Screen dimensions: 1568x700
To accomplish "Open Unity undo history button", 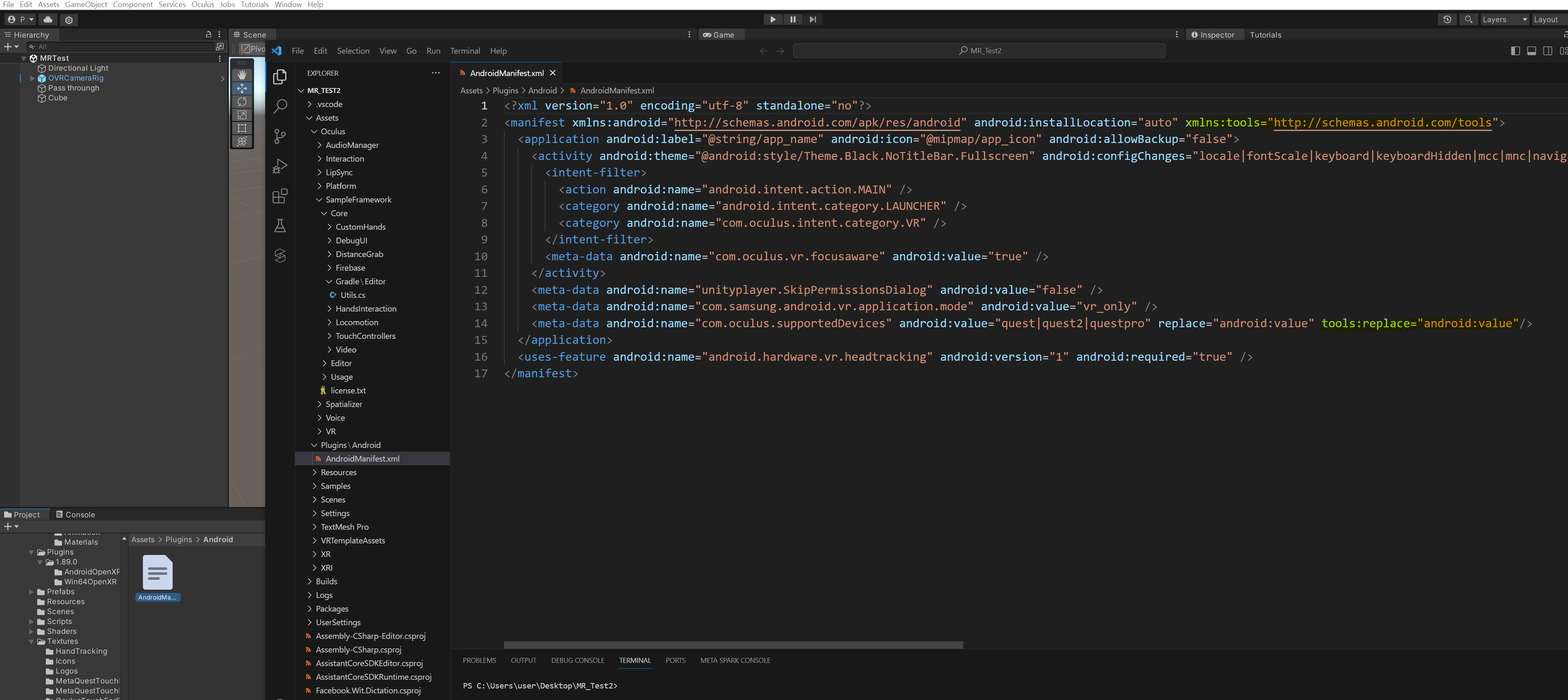I will pos(1447,19).
